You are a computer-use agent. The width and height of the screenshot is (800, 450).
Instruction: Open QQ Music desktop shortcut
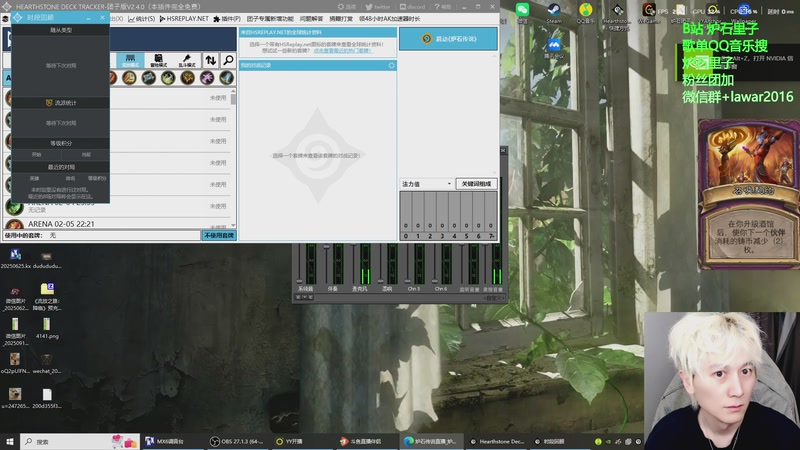(585, 13)
